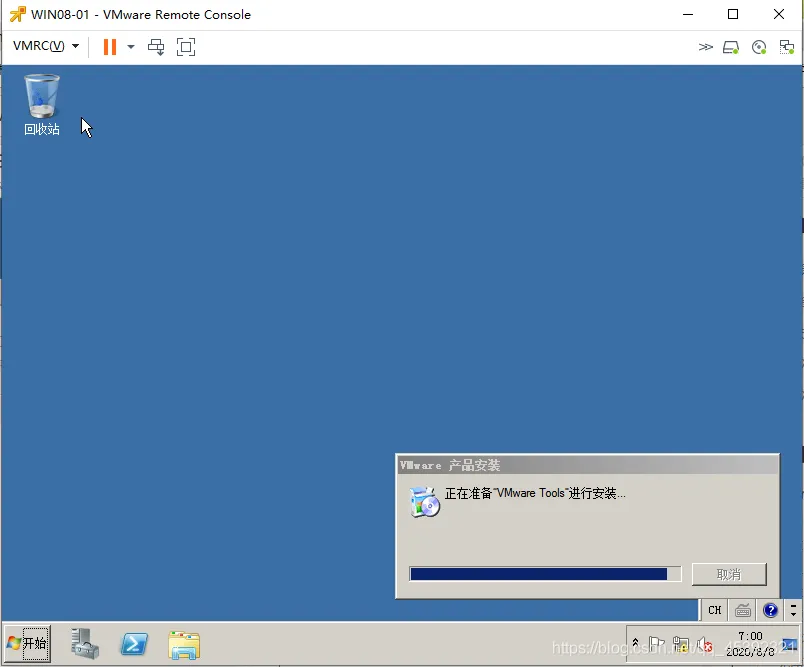Show hidden system tray icons

tap(635, 643)
